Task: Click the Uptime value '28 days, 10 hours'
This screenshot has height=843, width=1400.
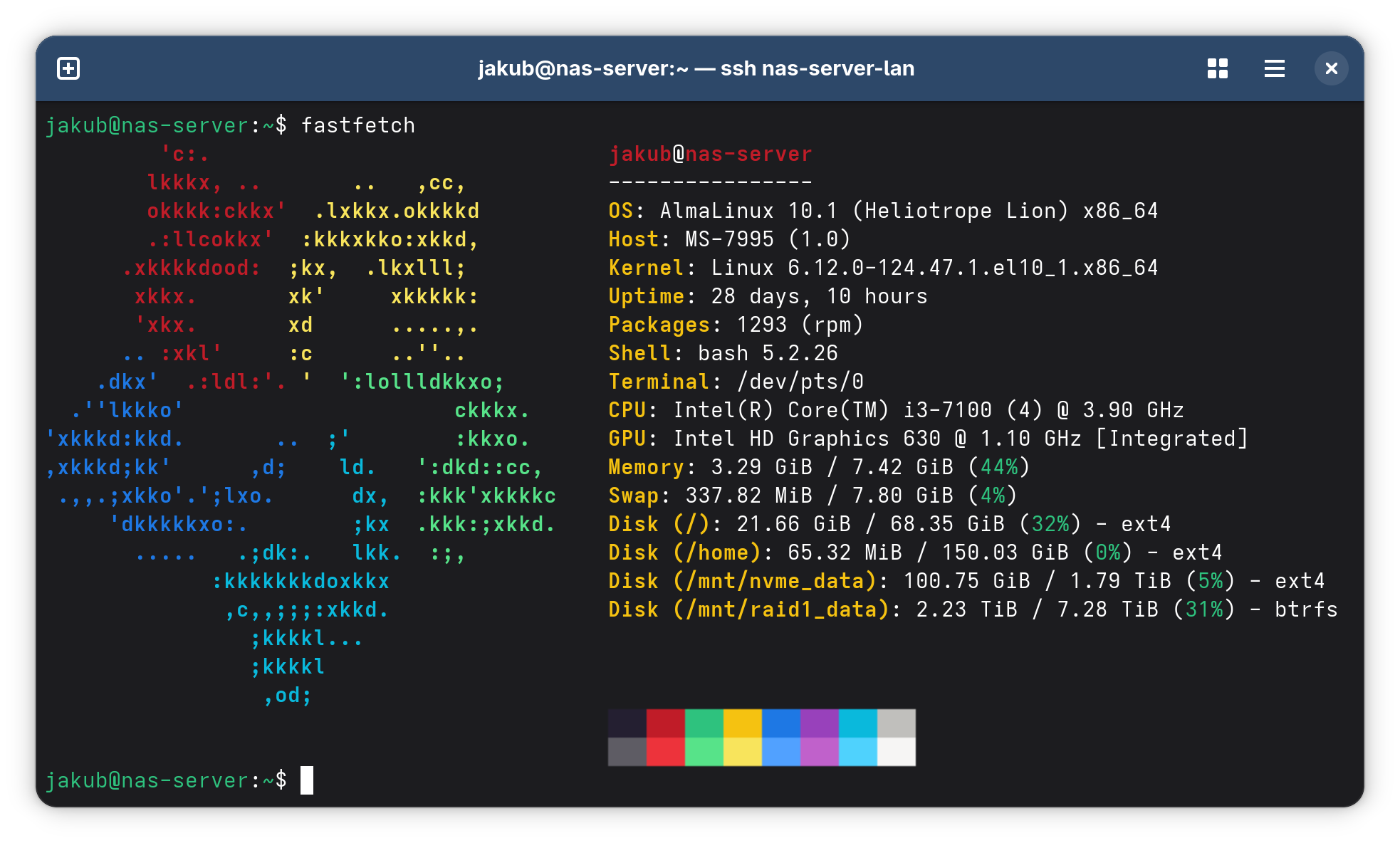Action: point(819,296)
